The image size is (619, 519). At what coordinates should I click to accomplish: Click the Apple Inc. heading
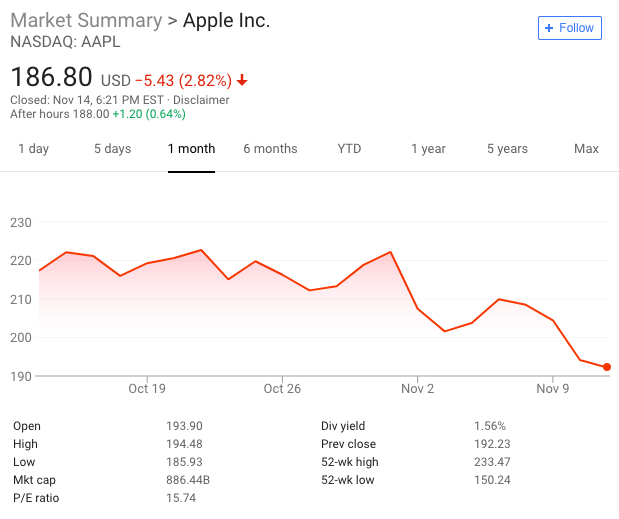coord(226,21)
